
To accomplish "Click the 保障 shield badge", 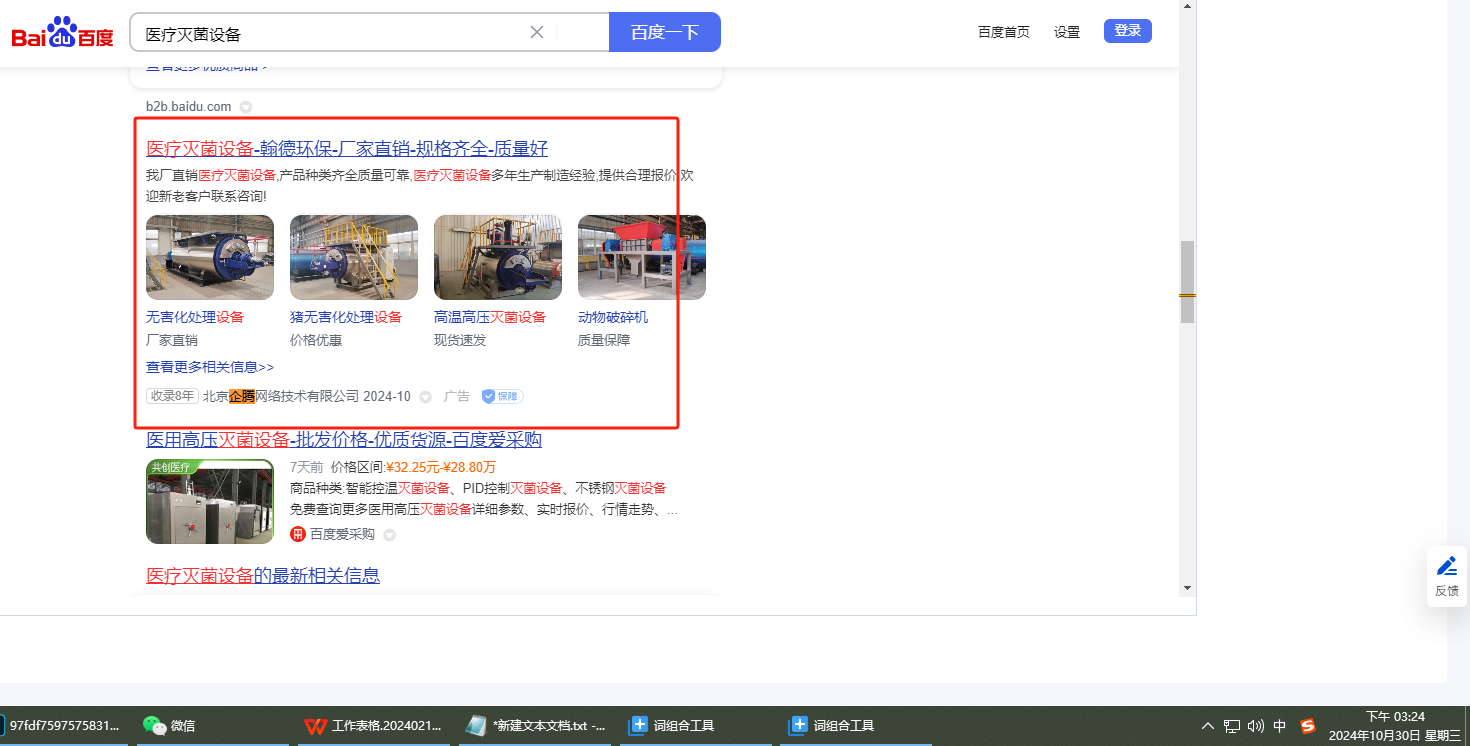I will click(501, 396).
